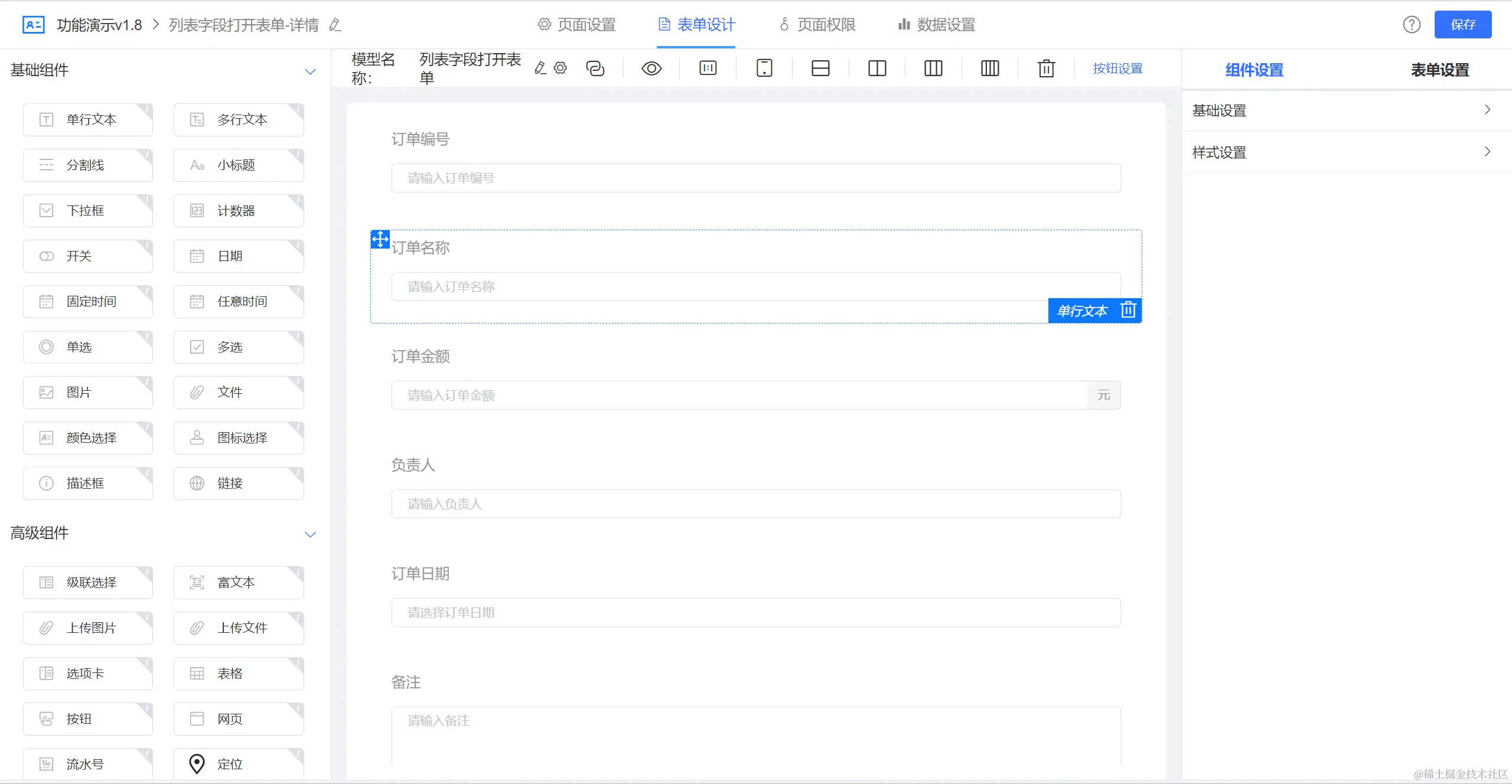Viewport: 1512px width, 784px height.
Task: Add the 多选 checkbox component
Action: pyautogui.click(x=239, y=347)
